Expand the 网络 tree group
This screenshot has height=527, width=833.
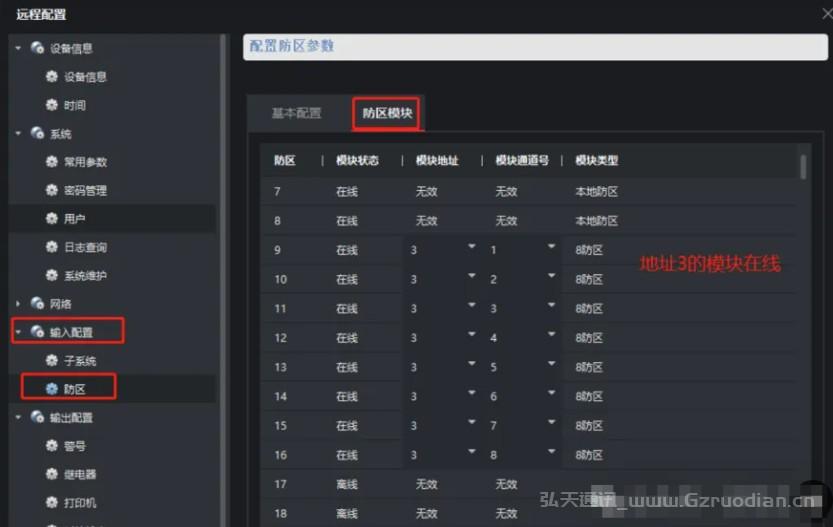coord(18,303)
